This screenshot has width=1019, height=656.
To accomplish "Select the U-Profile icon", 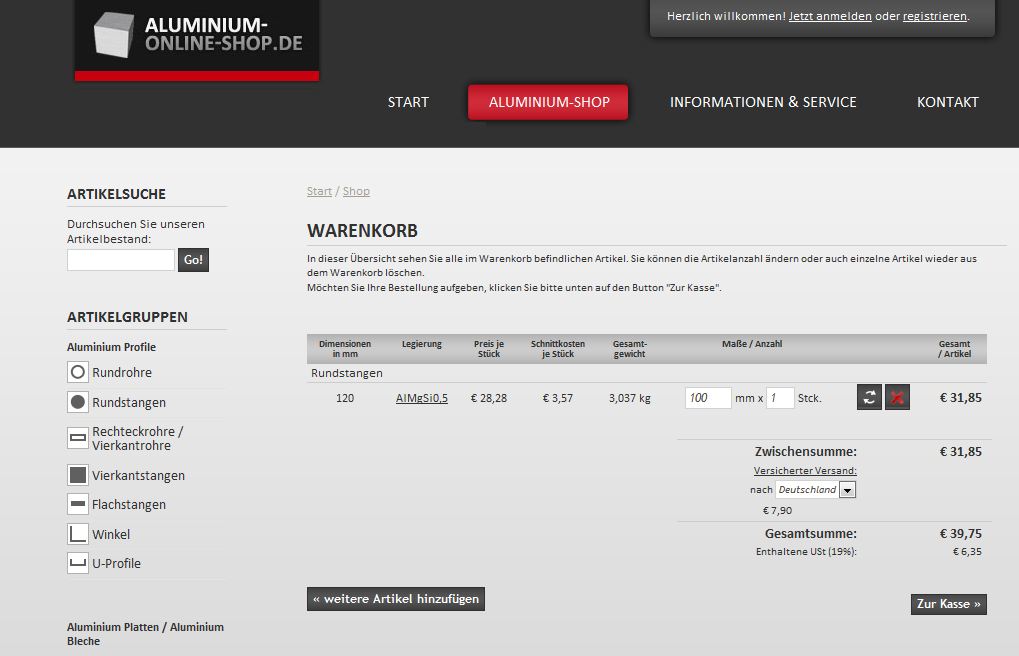I will [78, 563].
